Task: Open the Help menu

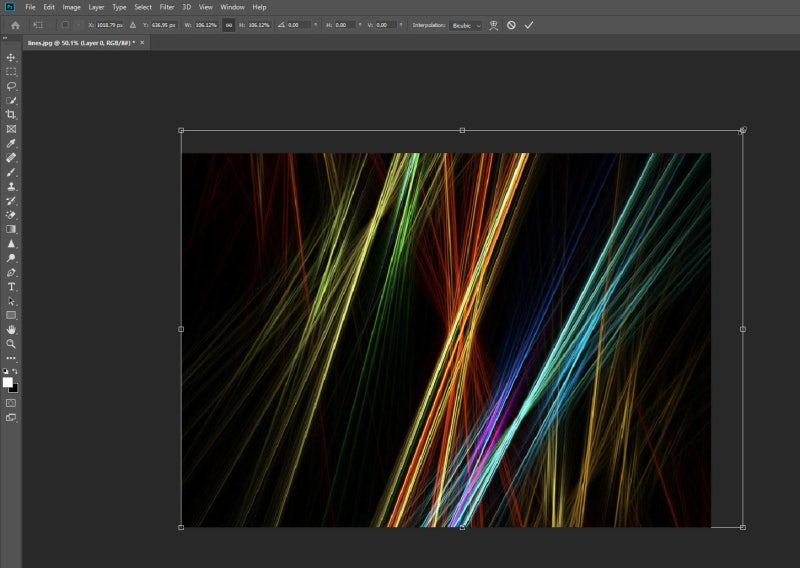Action: click(x=259, y=7)
